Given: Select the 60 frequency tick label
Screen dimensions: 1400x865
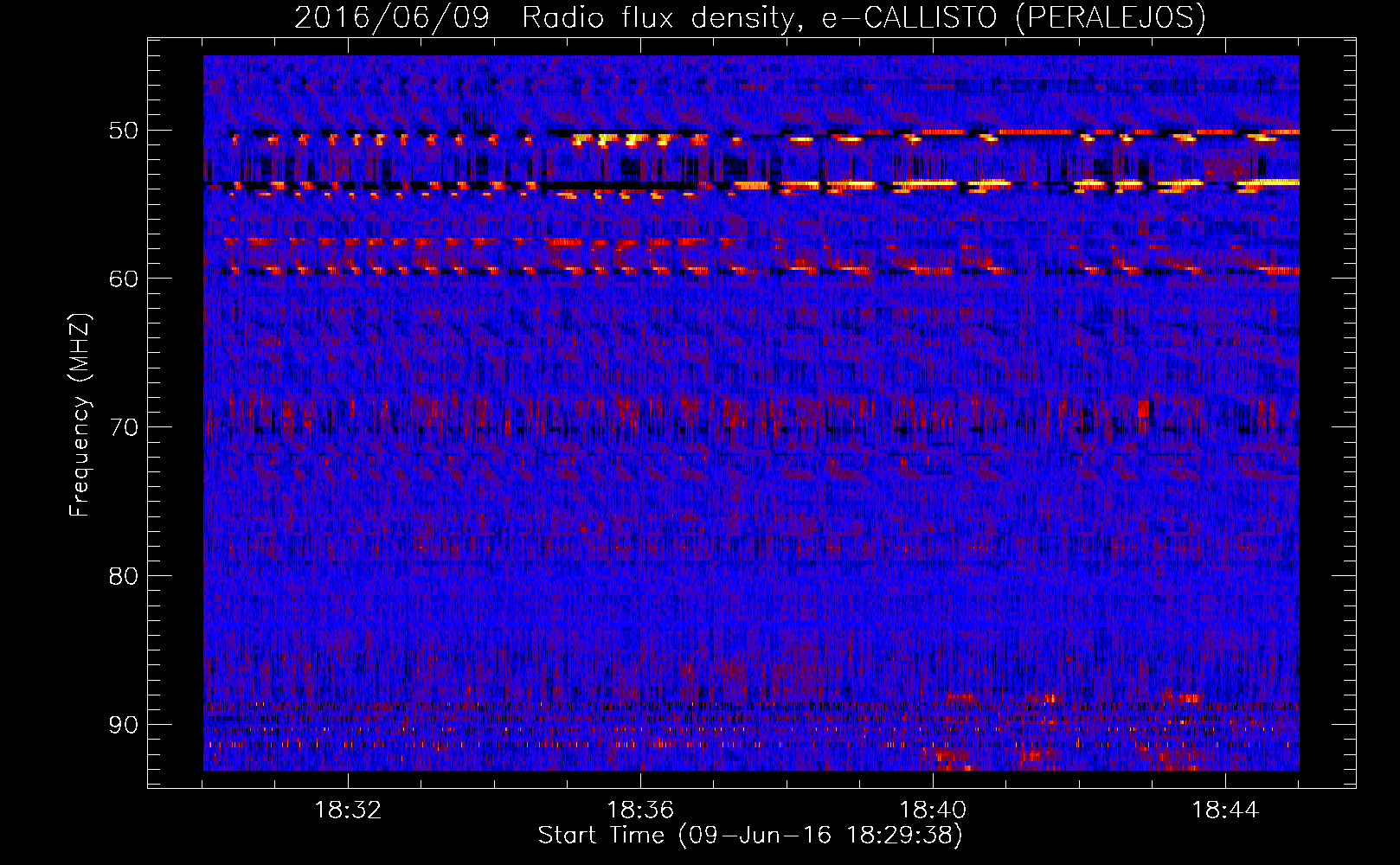Looking at the screenshot, I should coord(123,279).
